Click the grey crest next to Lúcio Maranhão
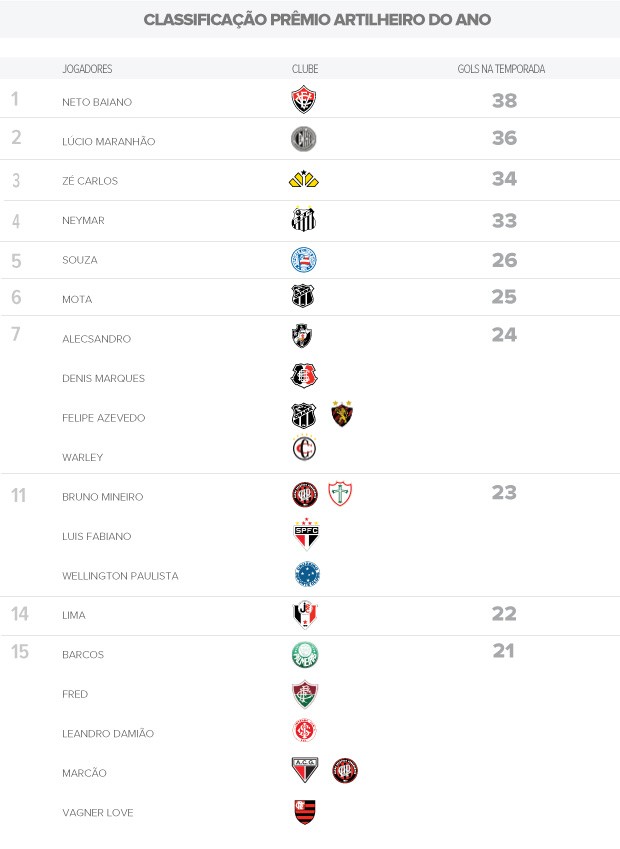Screen dimensions: 620x849 [303, 140]
